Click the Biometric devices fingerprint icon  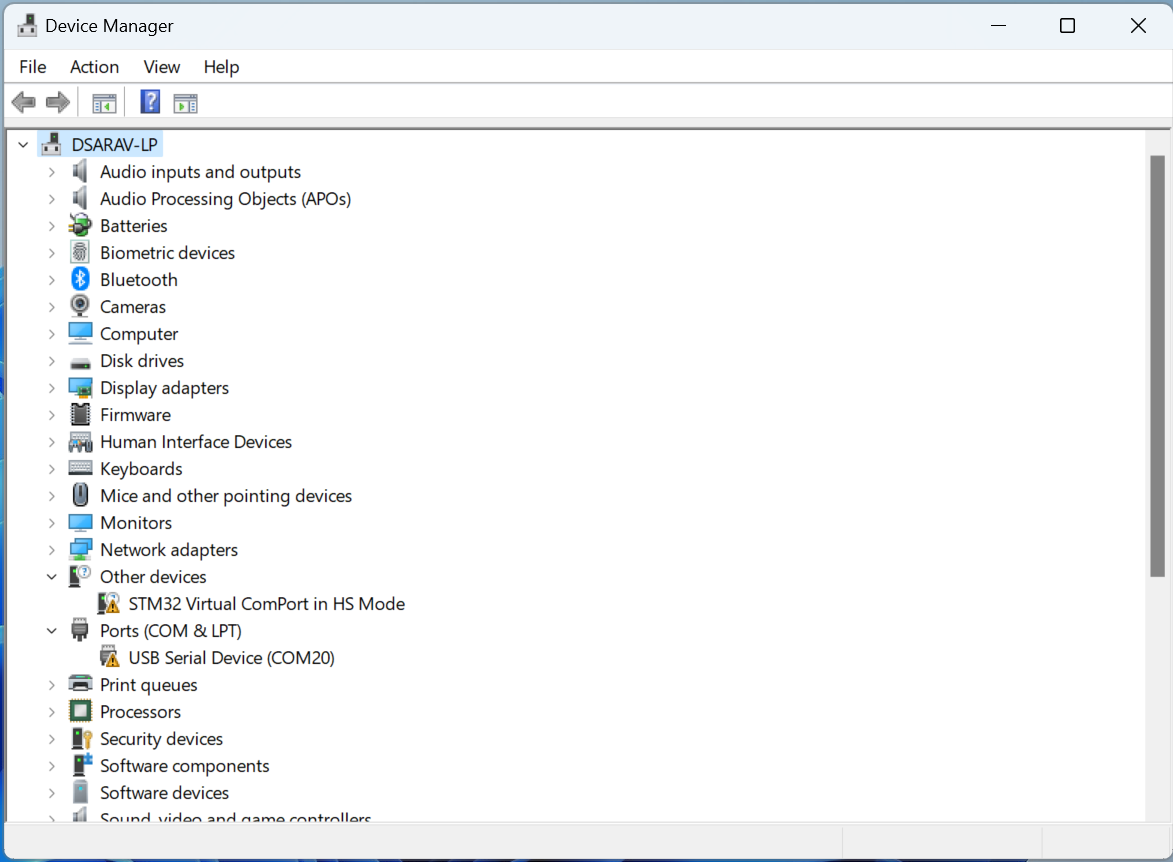80,252
